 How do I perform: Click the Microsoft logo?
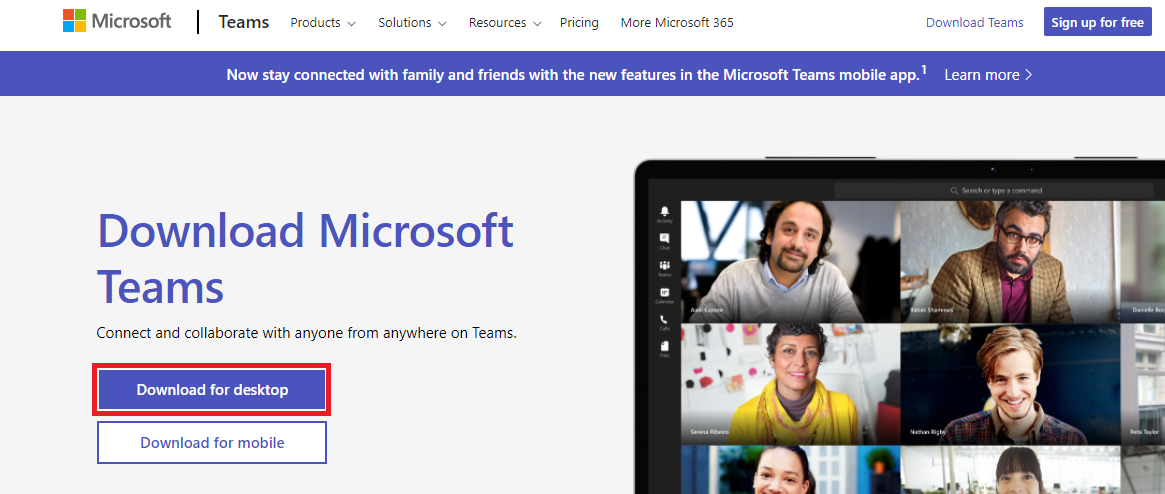tap(117, 22)
